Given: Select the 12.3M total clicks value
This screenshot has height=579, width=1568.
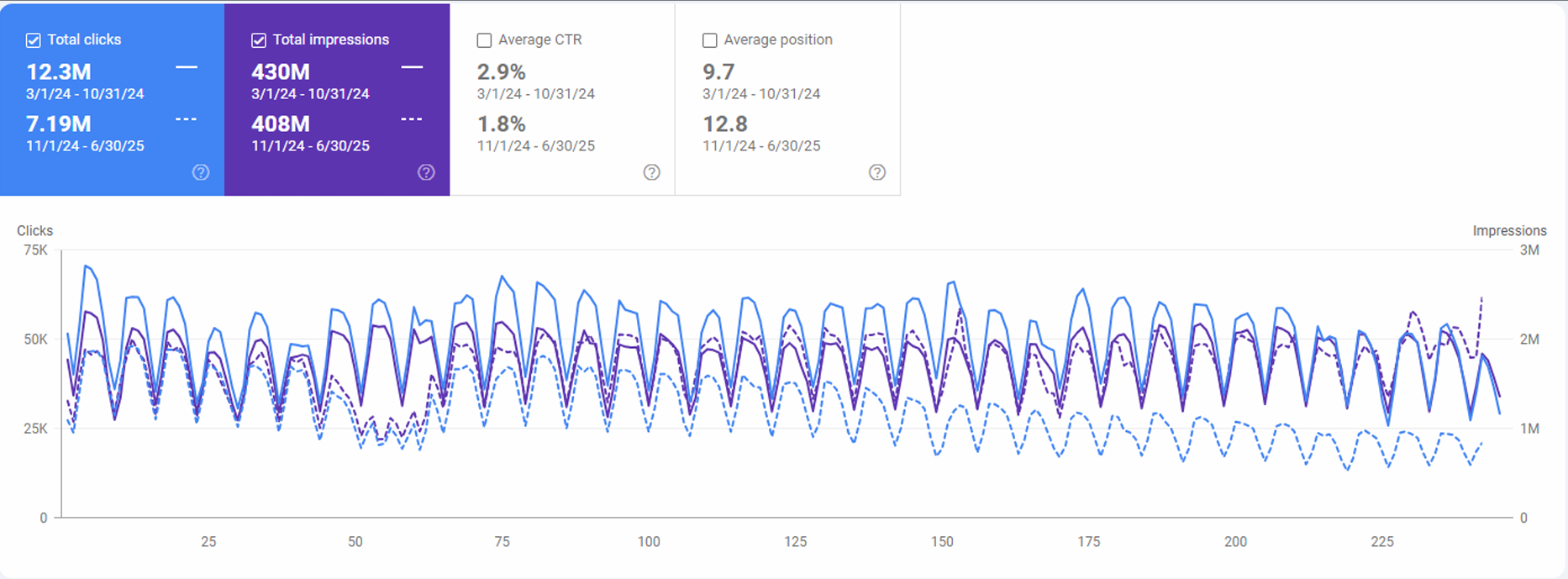Looking at the screenshot, I should pyautogui.click(x=59, y=72).
